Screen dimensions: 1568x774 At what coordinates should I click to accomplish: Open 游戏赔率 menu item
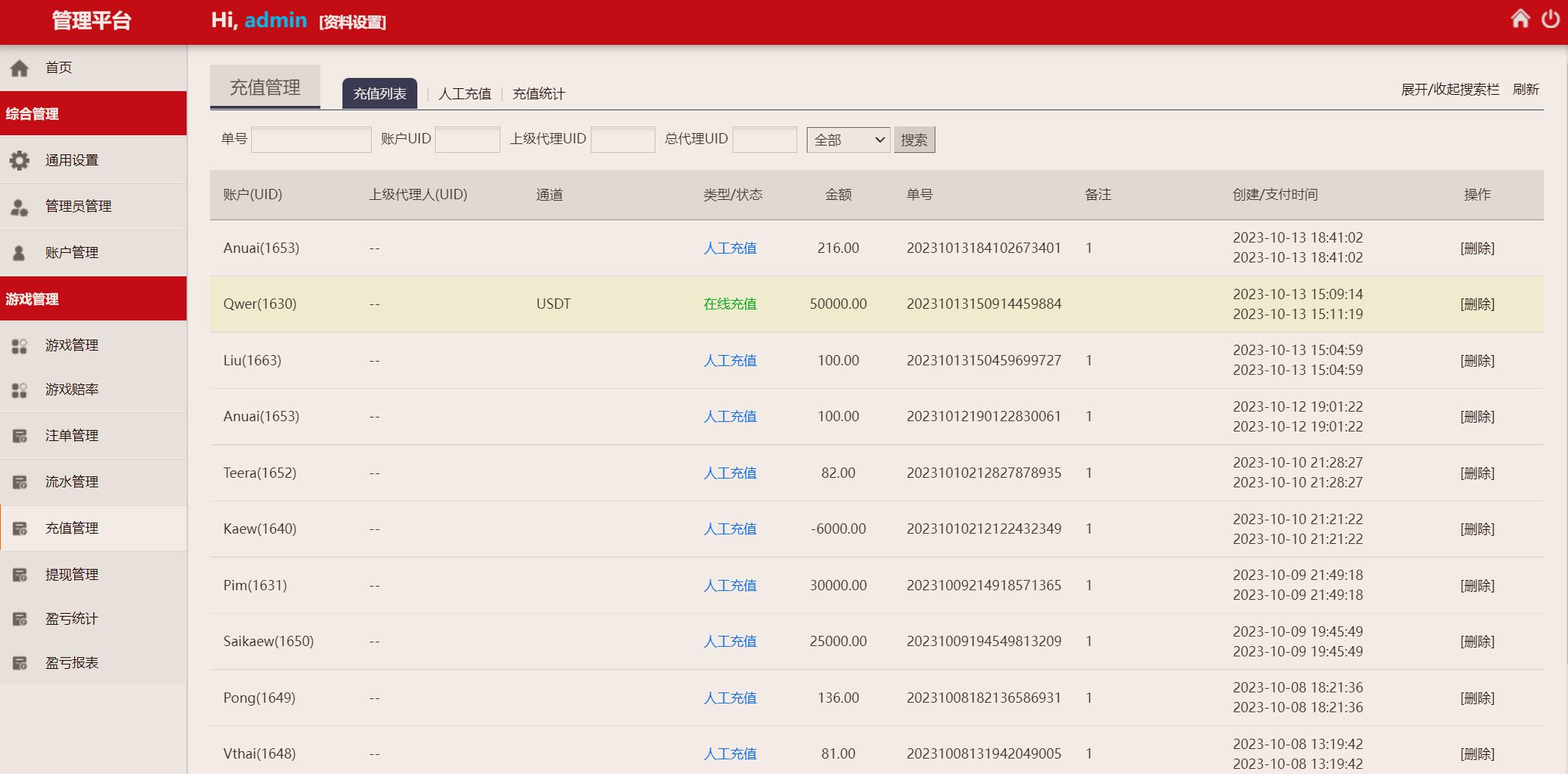[x=93, y=390]
